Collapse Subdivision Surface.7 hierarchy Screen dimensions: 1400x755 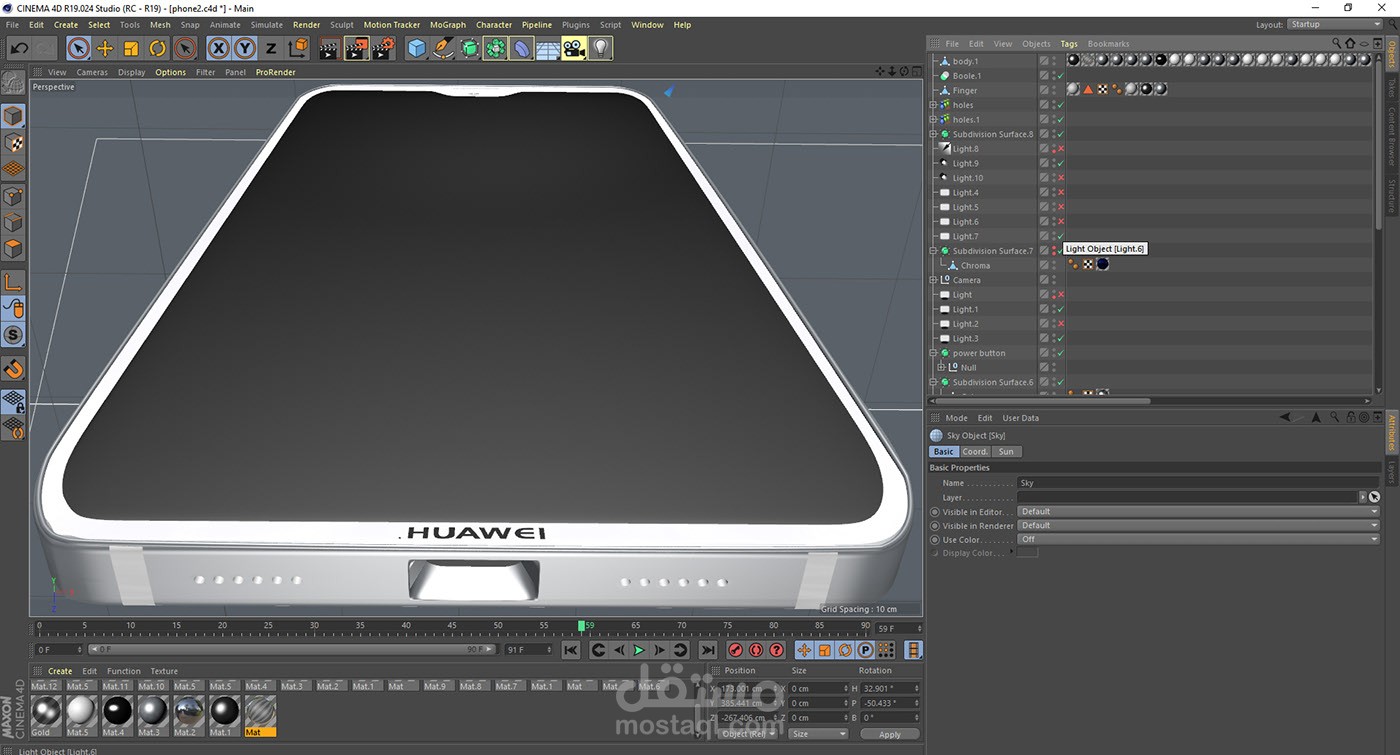(934, 251)
